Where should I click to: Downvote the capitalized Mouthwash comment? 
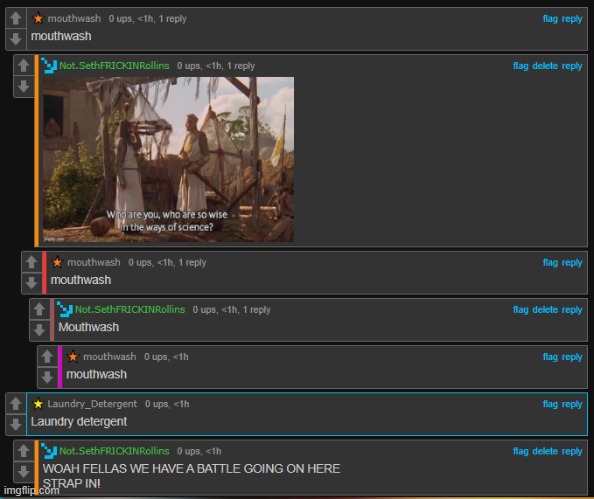pos(39,330)
